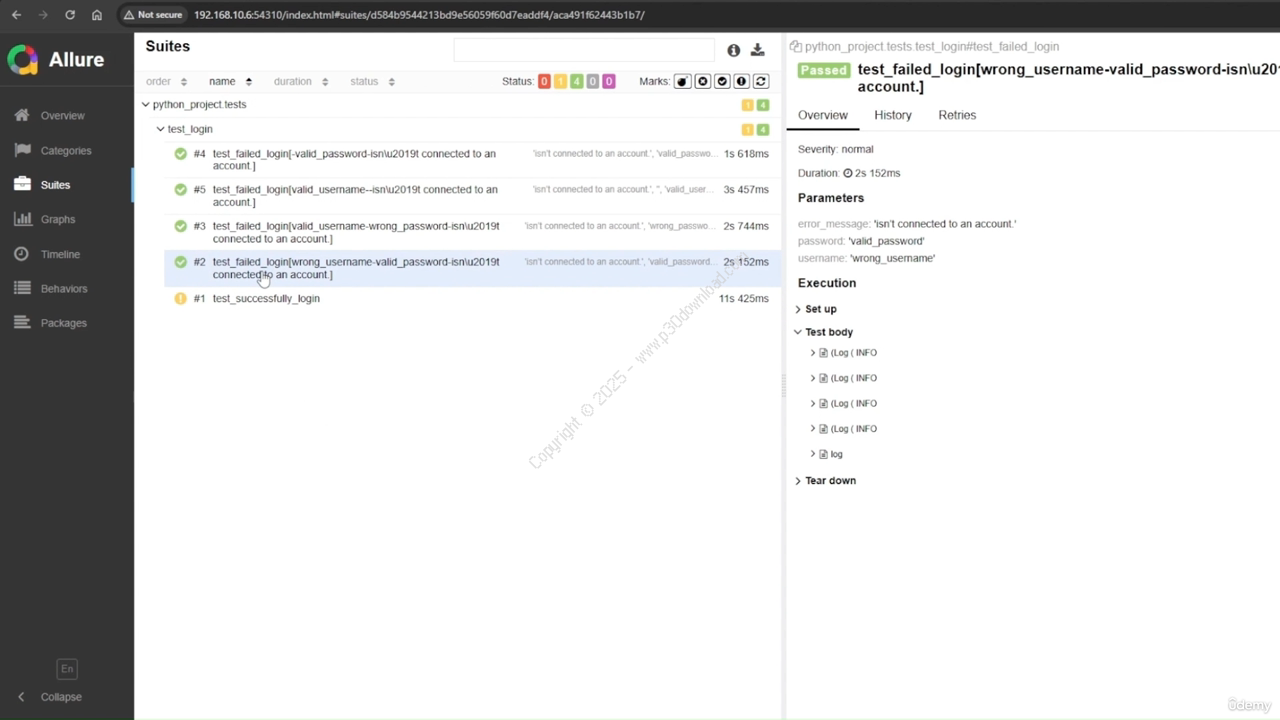Toggle the gray skipped status filter

pyautogui.click(x=592, y=81)
